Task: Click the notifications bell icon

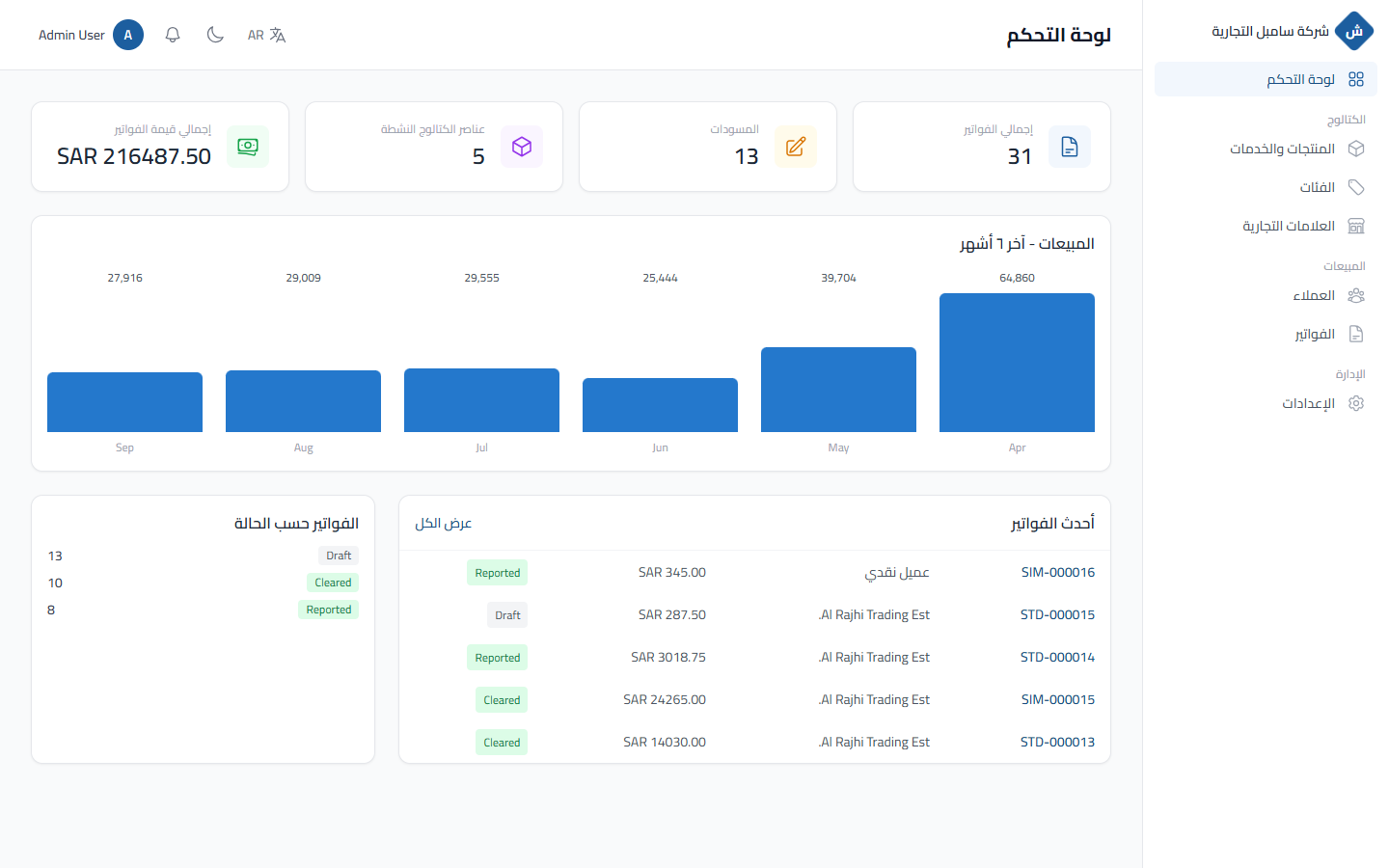Action: click(x=173, y=35)
